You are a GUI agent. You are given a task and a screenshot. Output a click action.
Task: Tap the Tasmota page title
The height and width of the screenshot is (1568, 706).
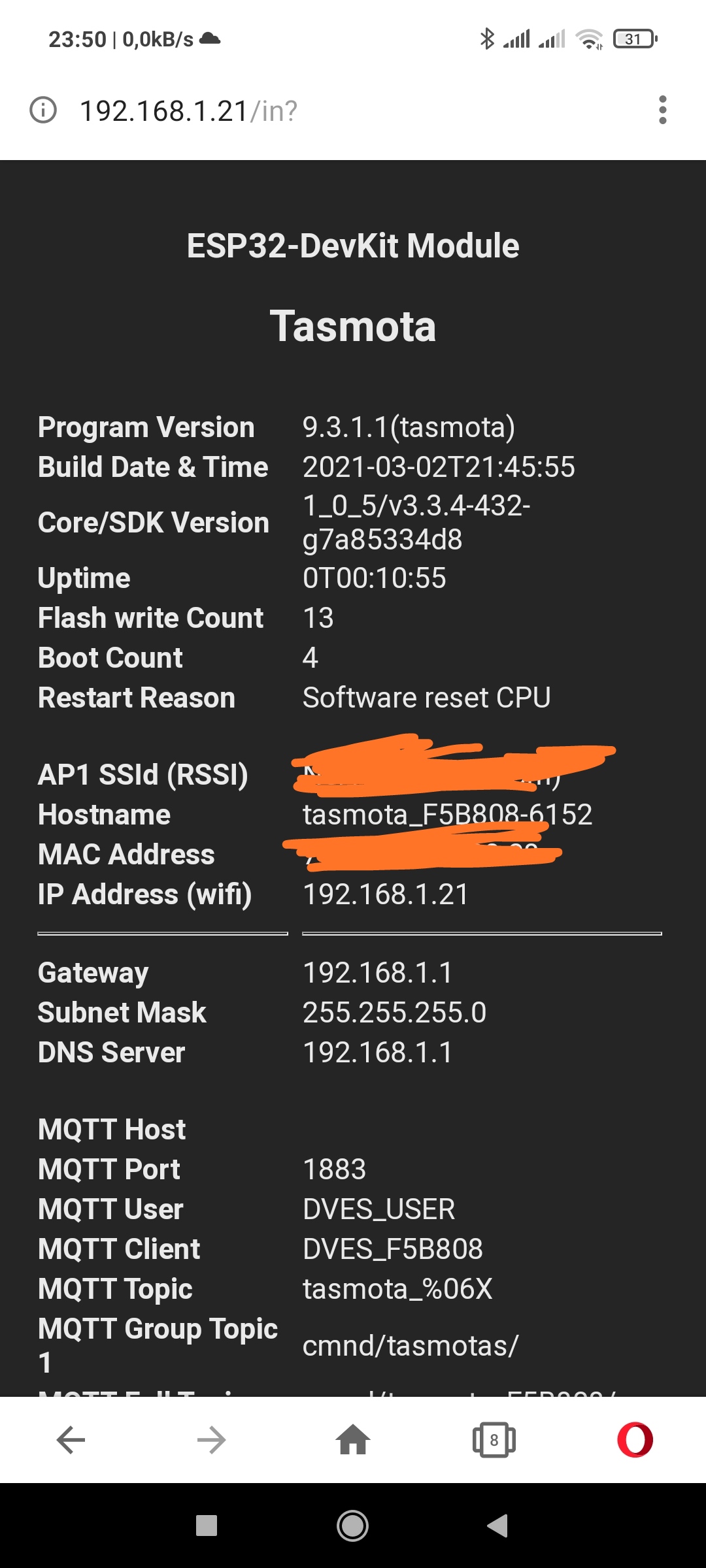click(x=353, y=327)
